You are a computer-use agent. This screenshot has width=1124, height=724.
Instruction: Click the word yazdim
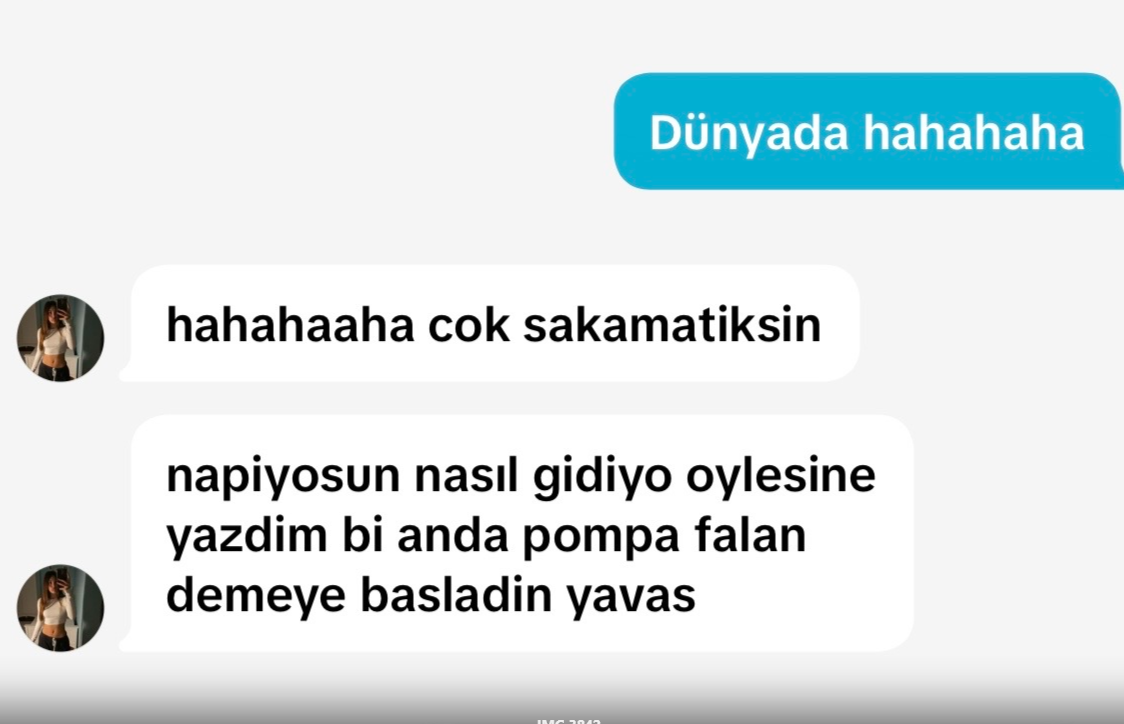pyautogui.click(x=247, y=535)
